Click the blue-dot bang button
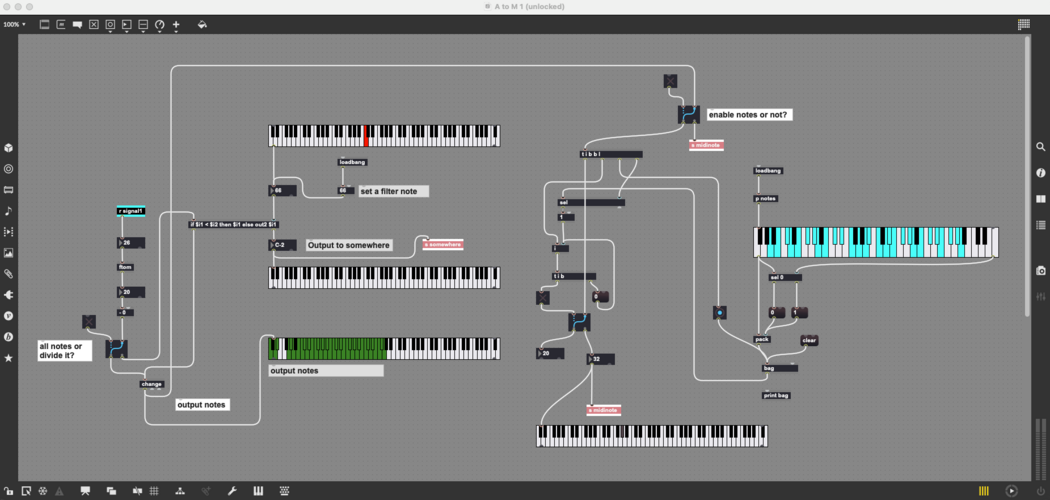The width and height of the screenshot is (1050, 500). [x=720, y=313]
